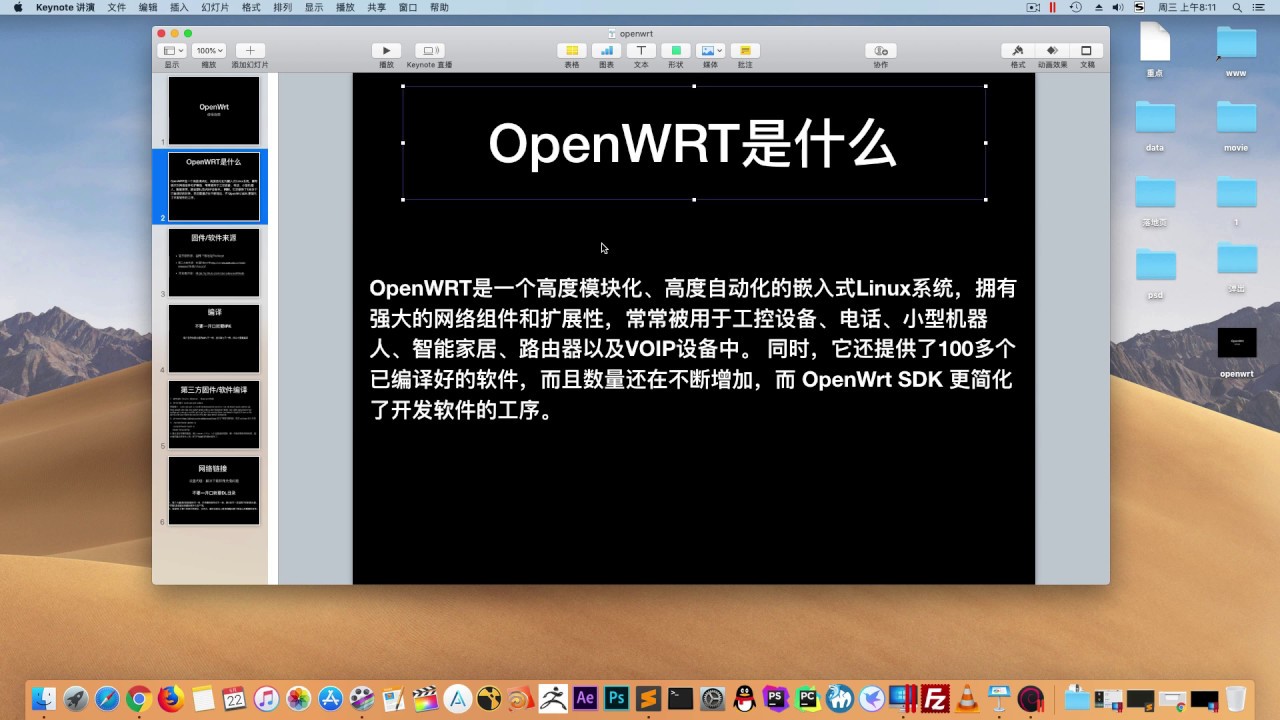
Task: Select slide 3 thumbnail 固件/软件来源
Action: pos(214,263)
